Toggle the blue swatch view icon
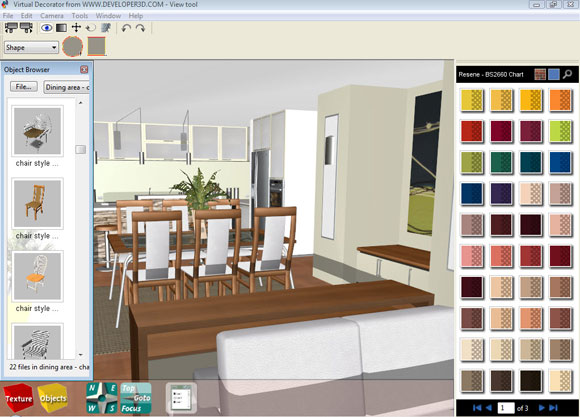 pos(554,74)
